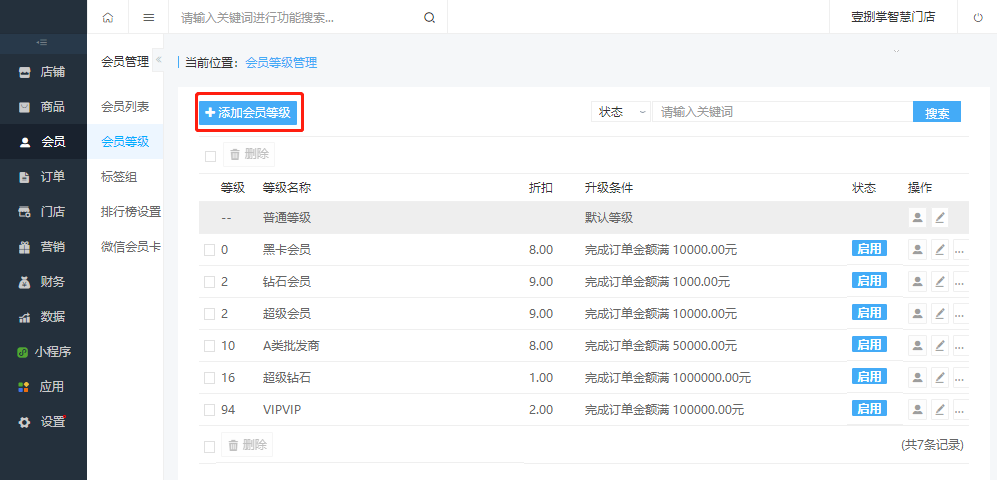
Task: Focus the top function search field
Action: [x=295, y=18]
